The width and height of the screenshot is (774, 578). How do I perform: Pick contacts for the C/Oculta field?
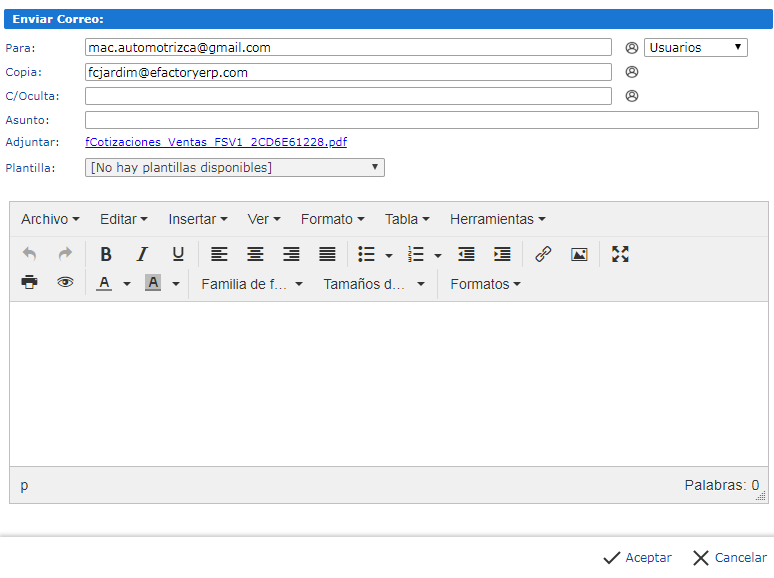tap(632, 96)
